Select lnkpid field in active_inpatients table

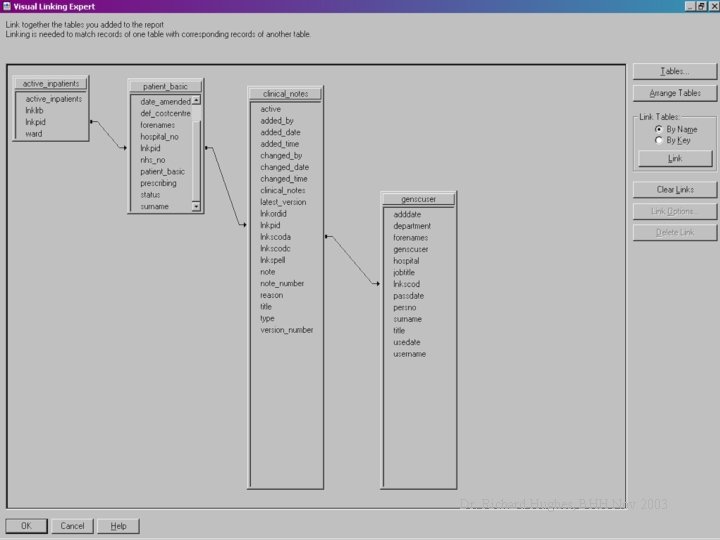click(35, 122)
